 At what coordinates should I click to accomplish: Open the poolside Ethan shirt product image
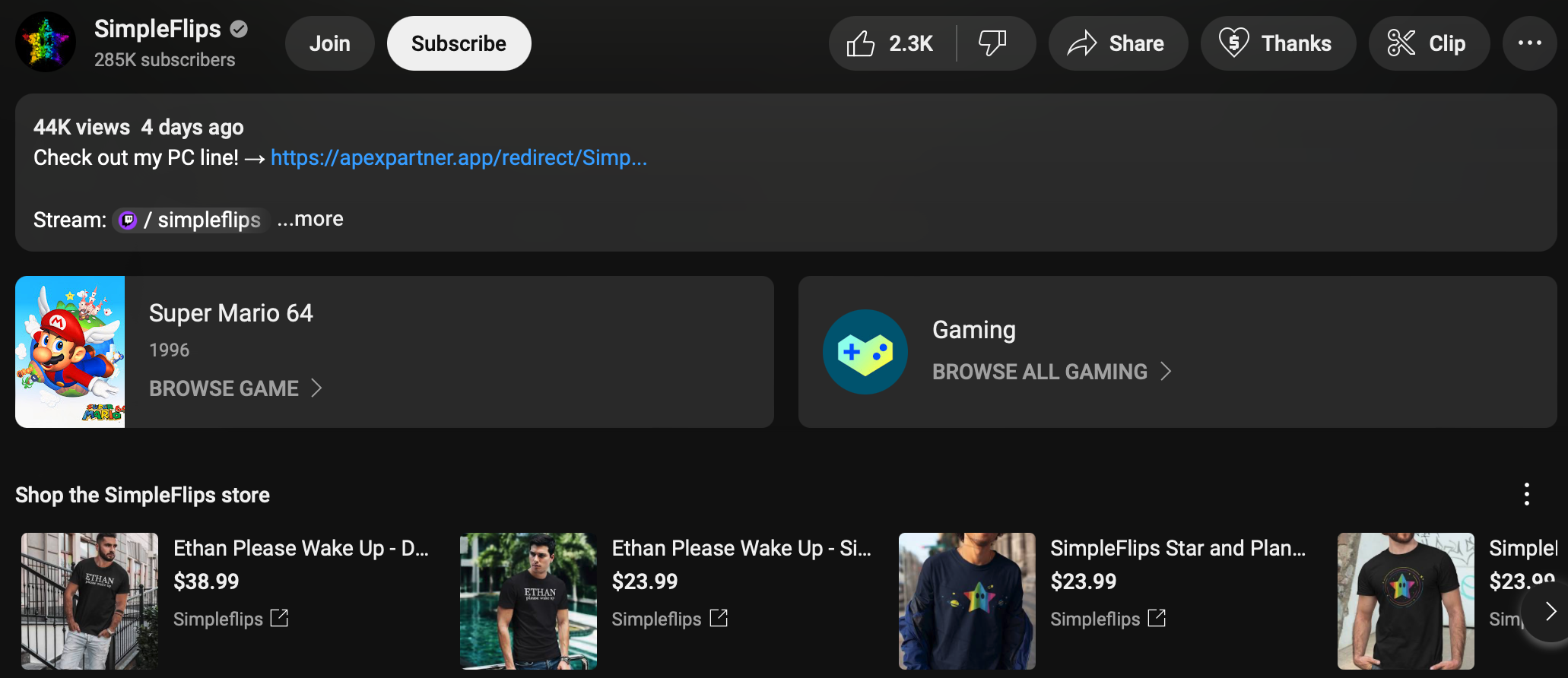tap(528, 601)
